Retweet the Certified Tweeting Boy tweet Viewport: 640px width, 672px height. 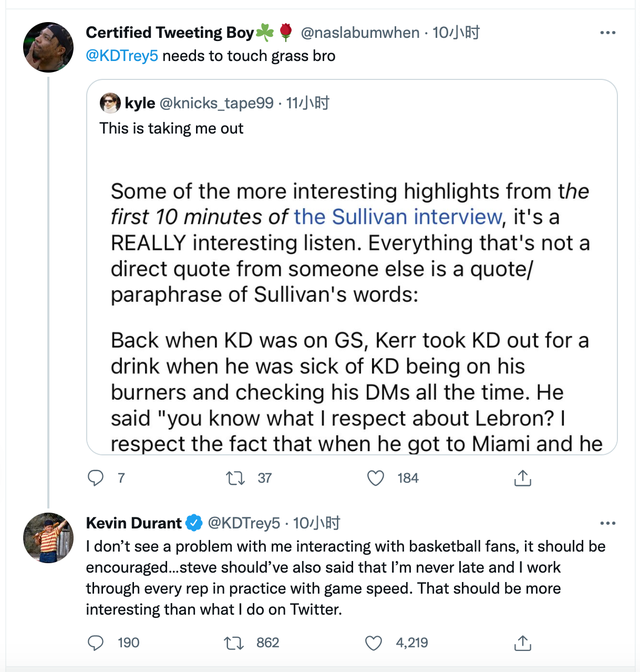pos(237,478)
